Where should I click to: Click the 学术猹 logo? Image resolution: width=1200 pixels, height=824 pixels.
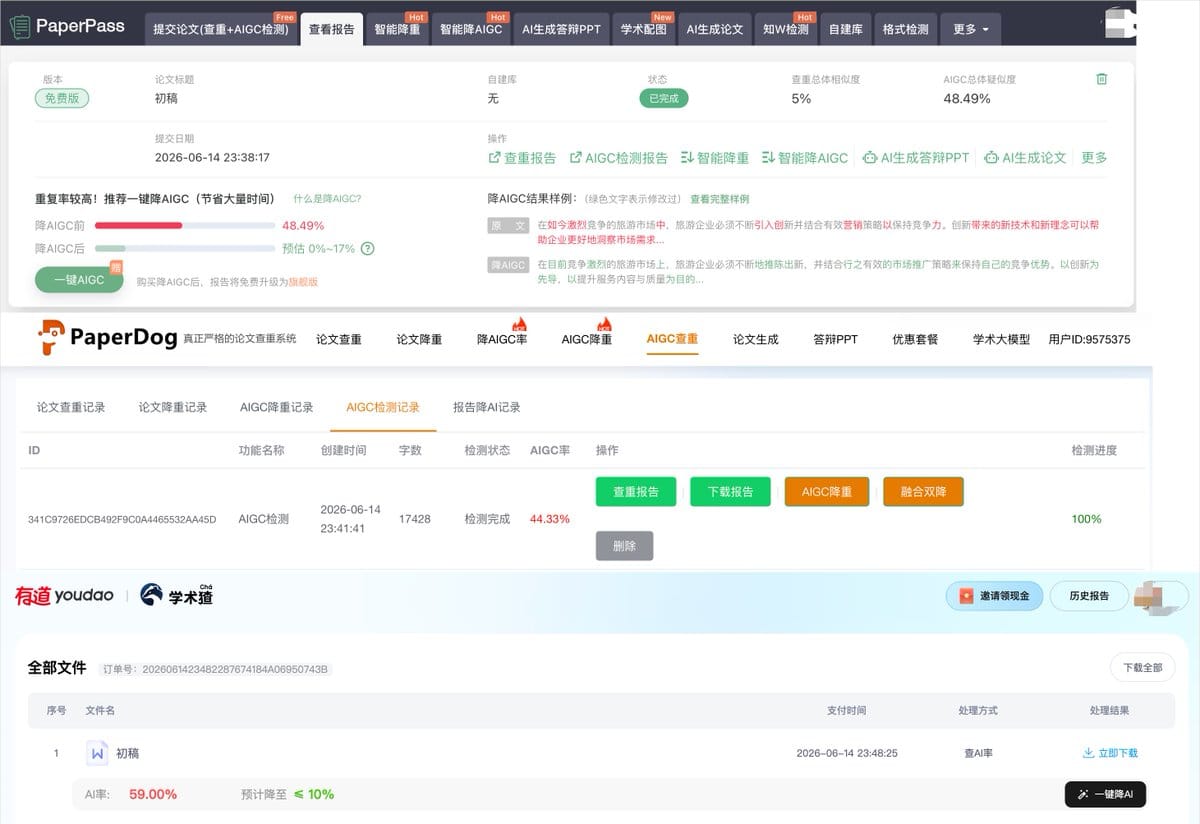point(176,595)
